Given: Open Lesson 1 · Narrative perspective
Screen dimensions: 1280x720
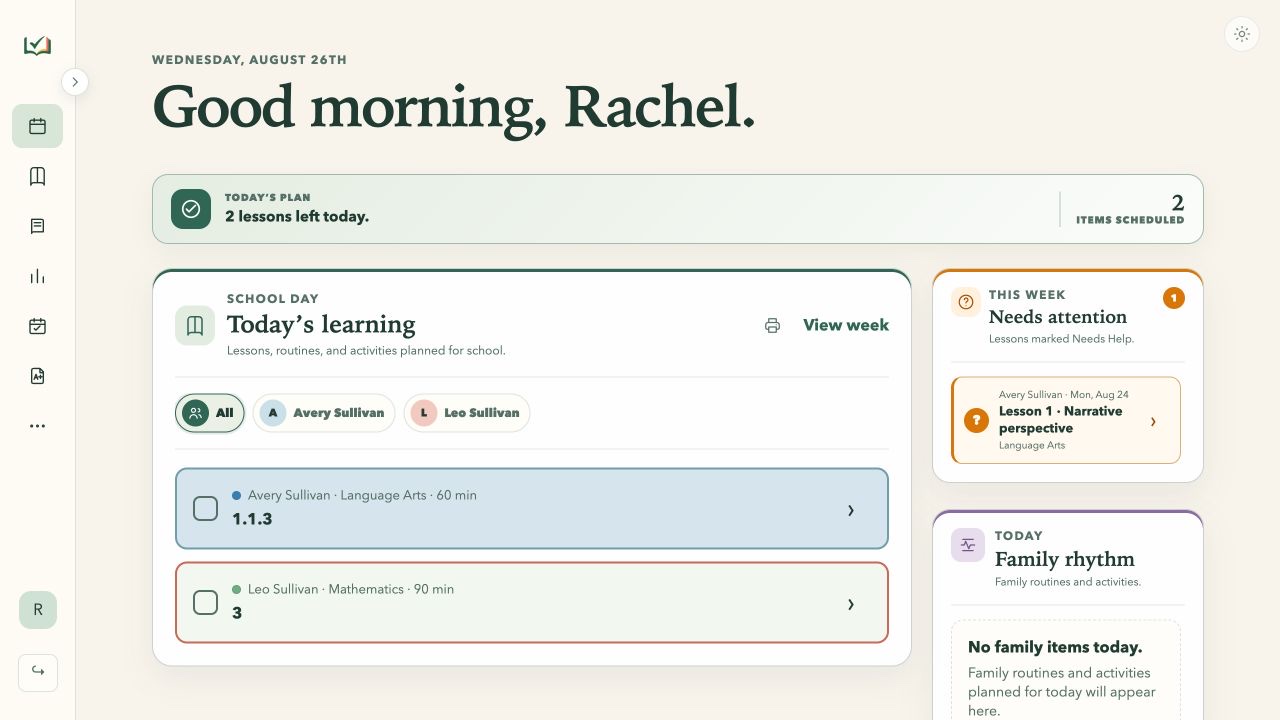Looking at the screenshot, I should click(x=1066, y=420).
